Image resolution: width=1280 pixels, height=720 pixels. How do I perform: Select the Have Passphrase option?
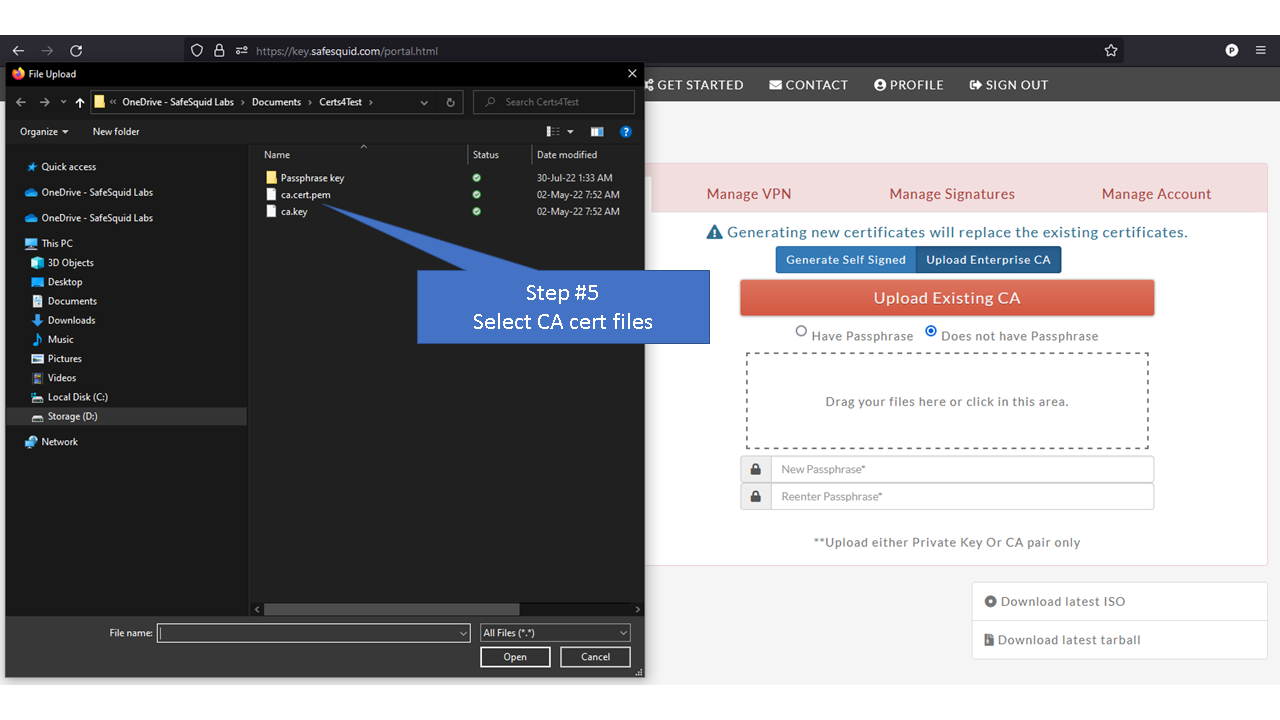801,332
